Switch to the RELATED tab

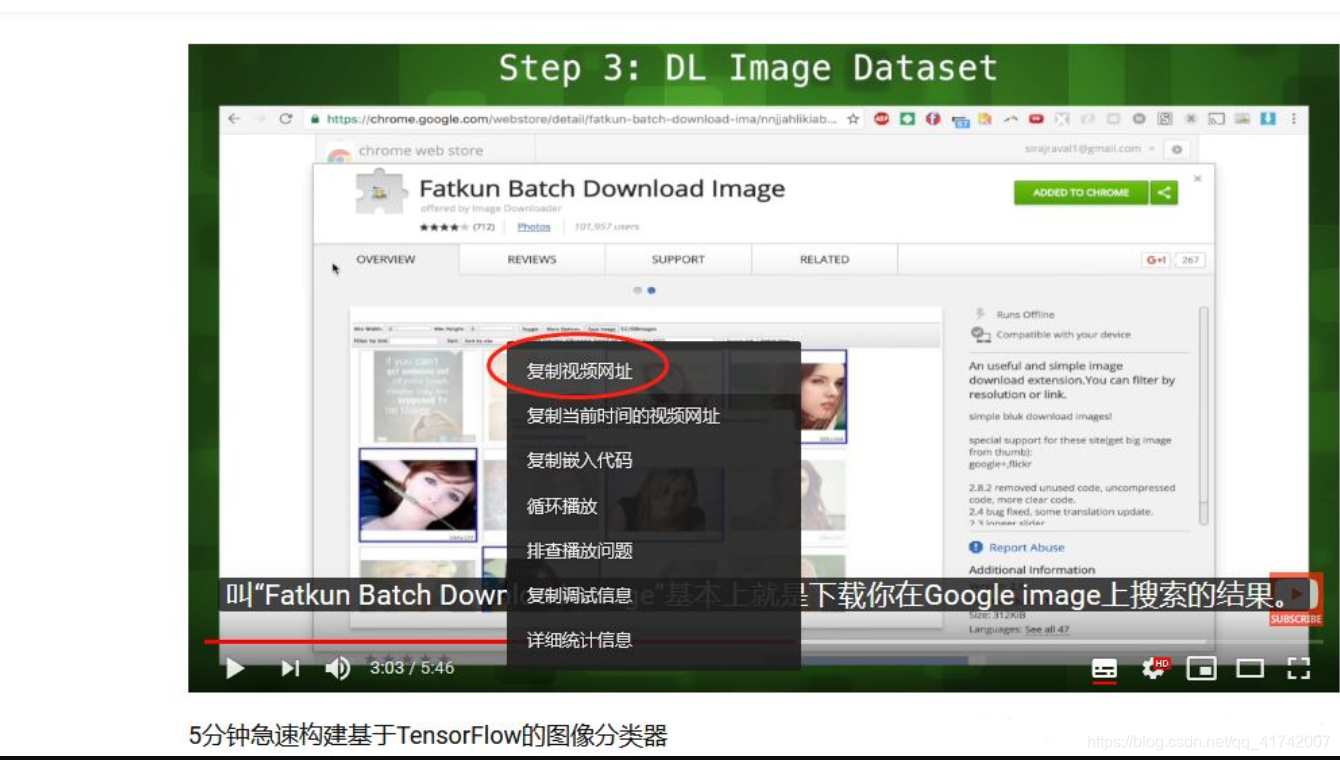pyautogui.click(x=824, y=260)
